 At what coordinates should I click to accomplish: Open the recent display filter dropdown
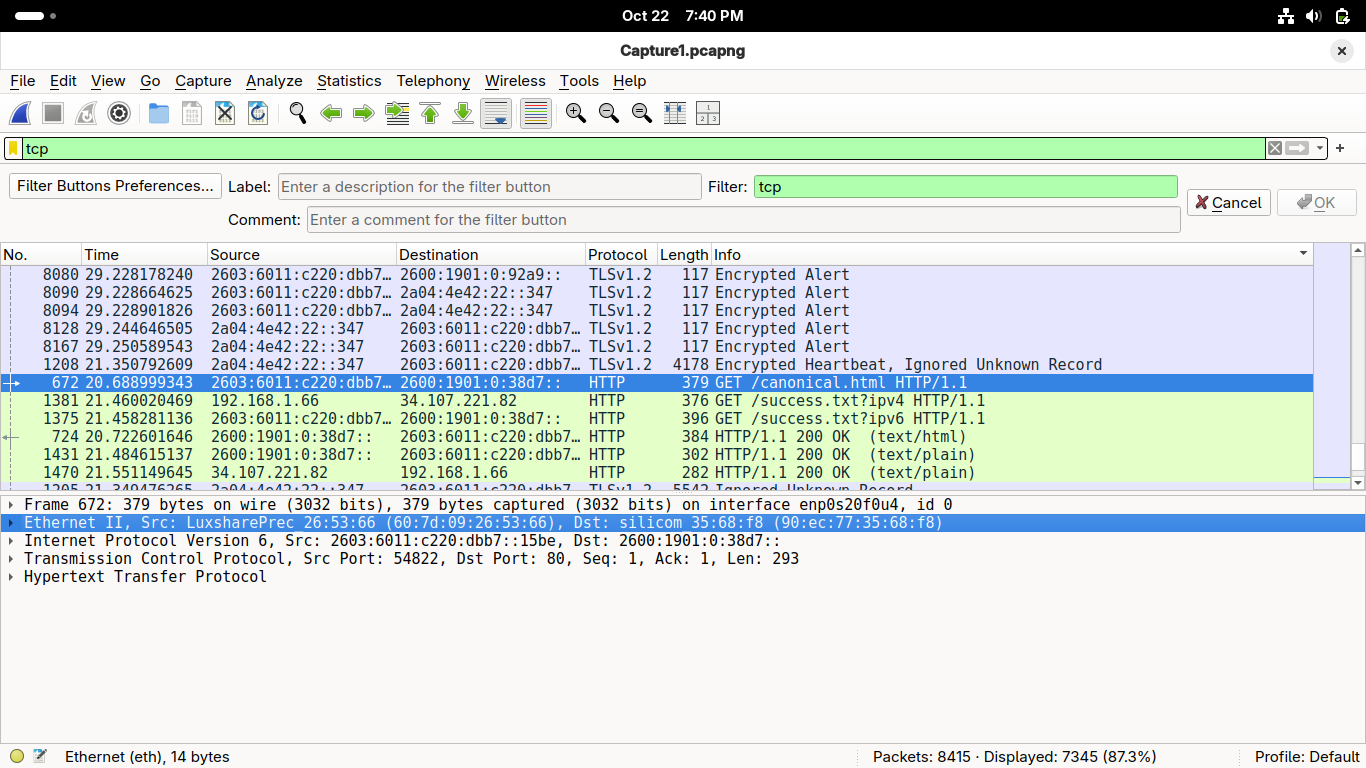pyautogui.click(x=1320, y=149)
